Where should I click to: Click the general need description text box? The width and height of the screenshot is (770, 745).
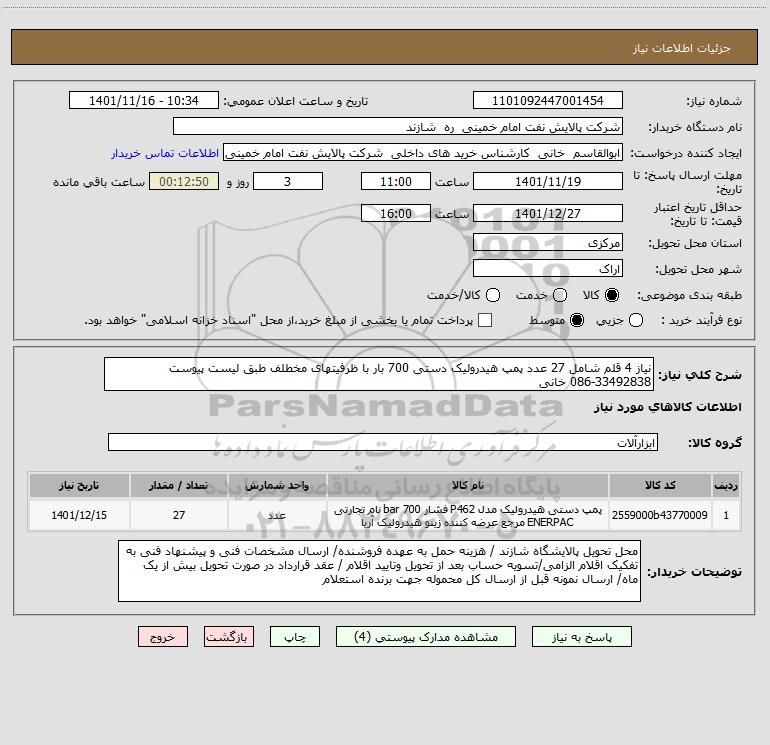(x=379, y=374)
